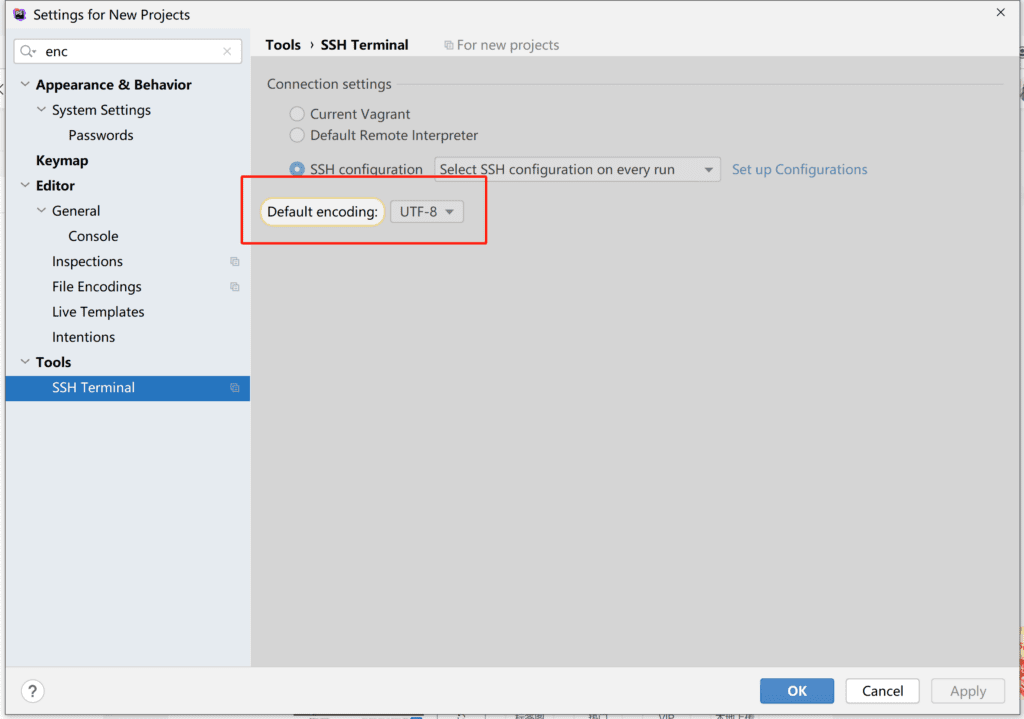The height and width of the screenshot is (719, 1024).
Task: Clear the search field with X icon
Action: click(227, 51)
